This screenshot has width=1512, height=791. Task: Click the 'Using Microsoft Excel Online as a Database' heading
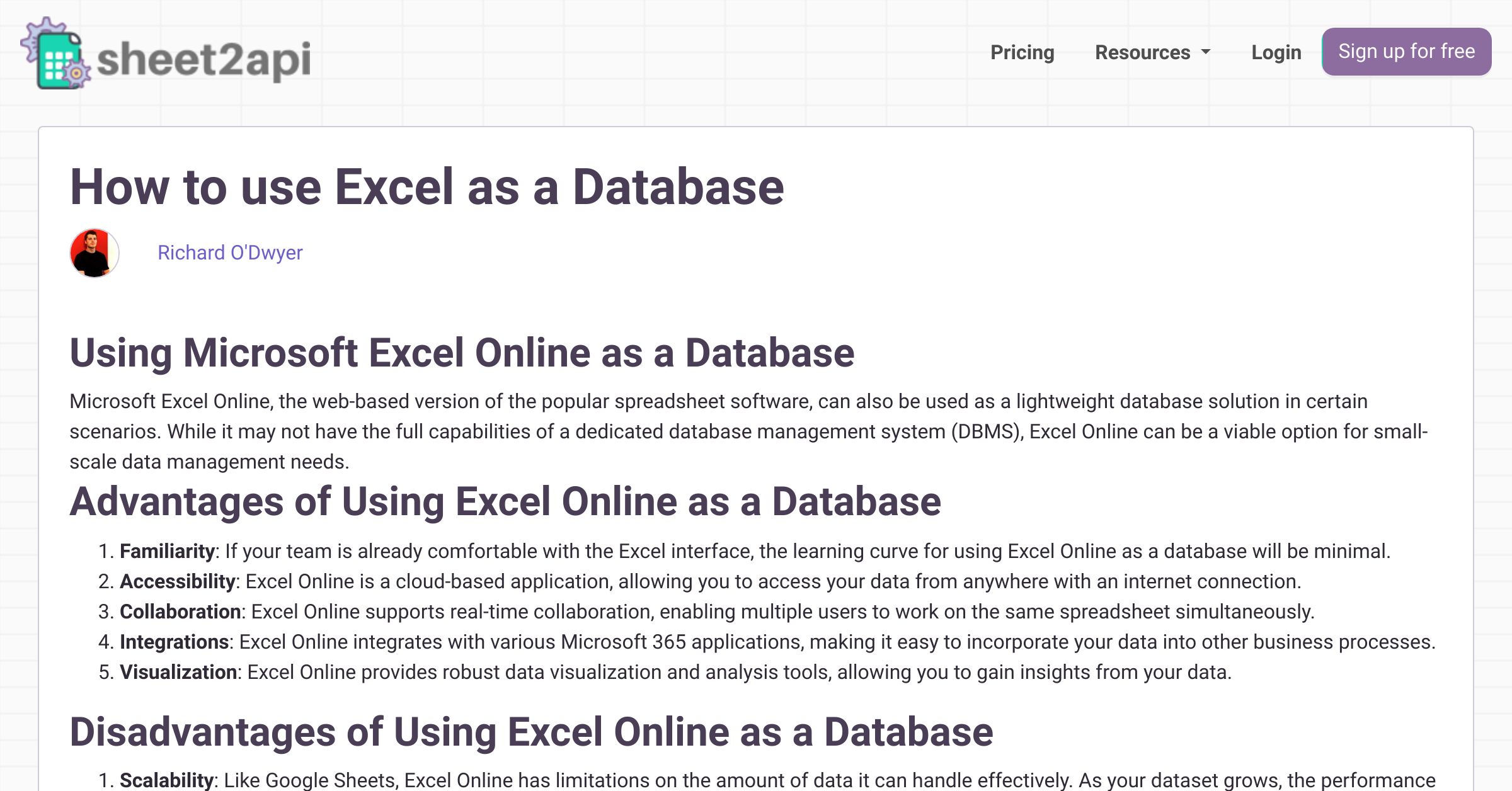pos(461,353)
